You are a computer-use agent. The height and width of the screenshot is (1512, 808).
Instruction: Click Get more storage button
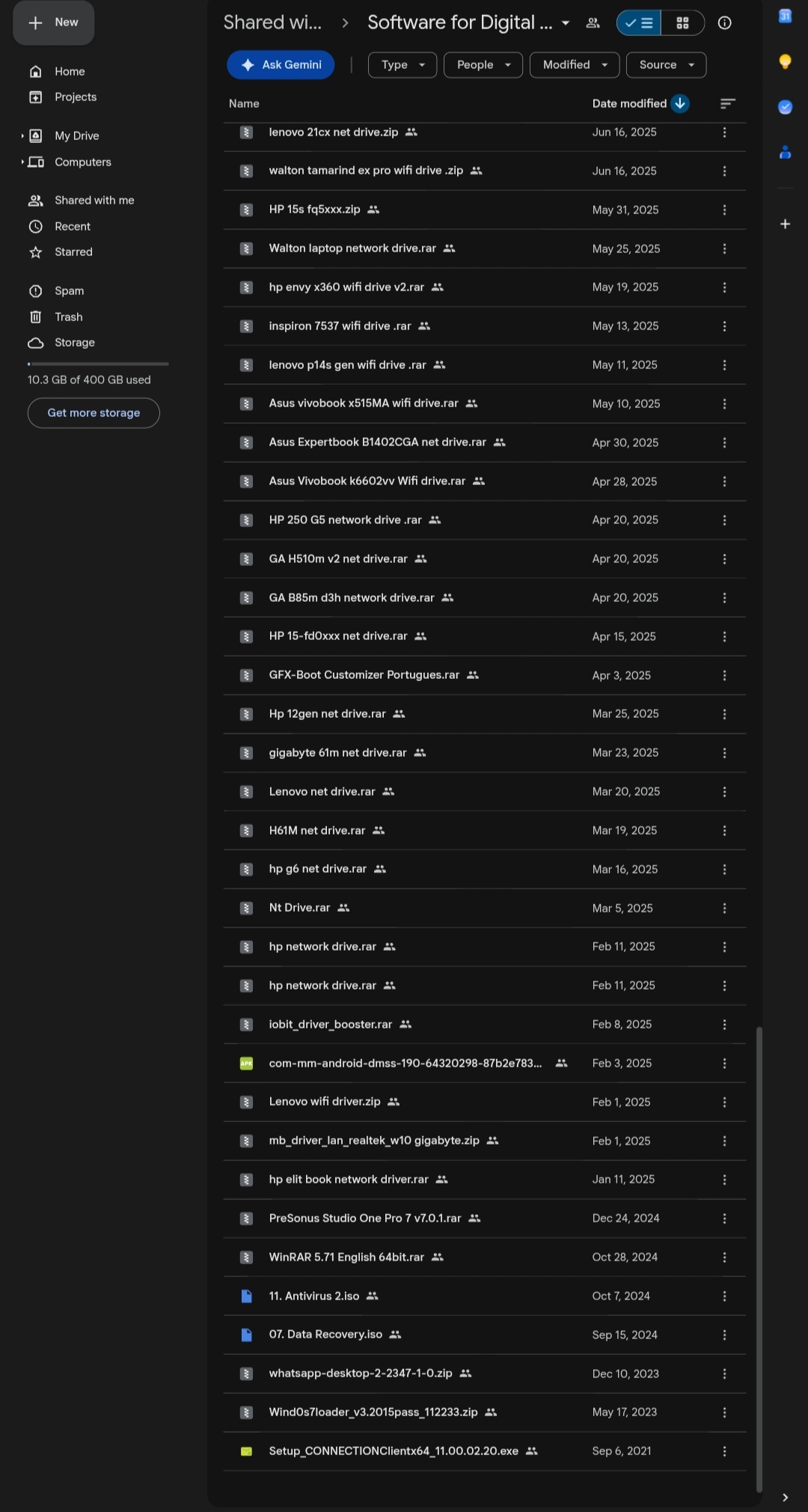coord(94,413)
